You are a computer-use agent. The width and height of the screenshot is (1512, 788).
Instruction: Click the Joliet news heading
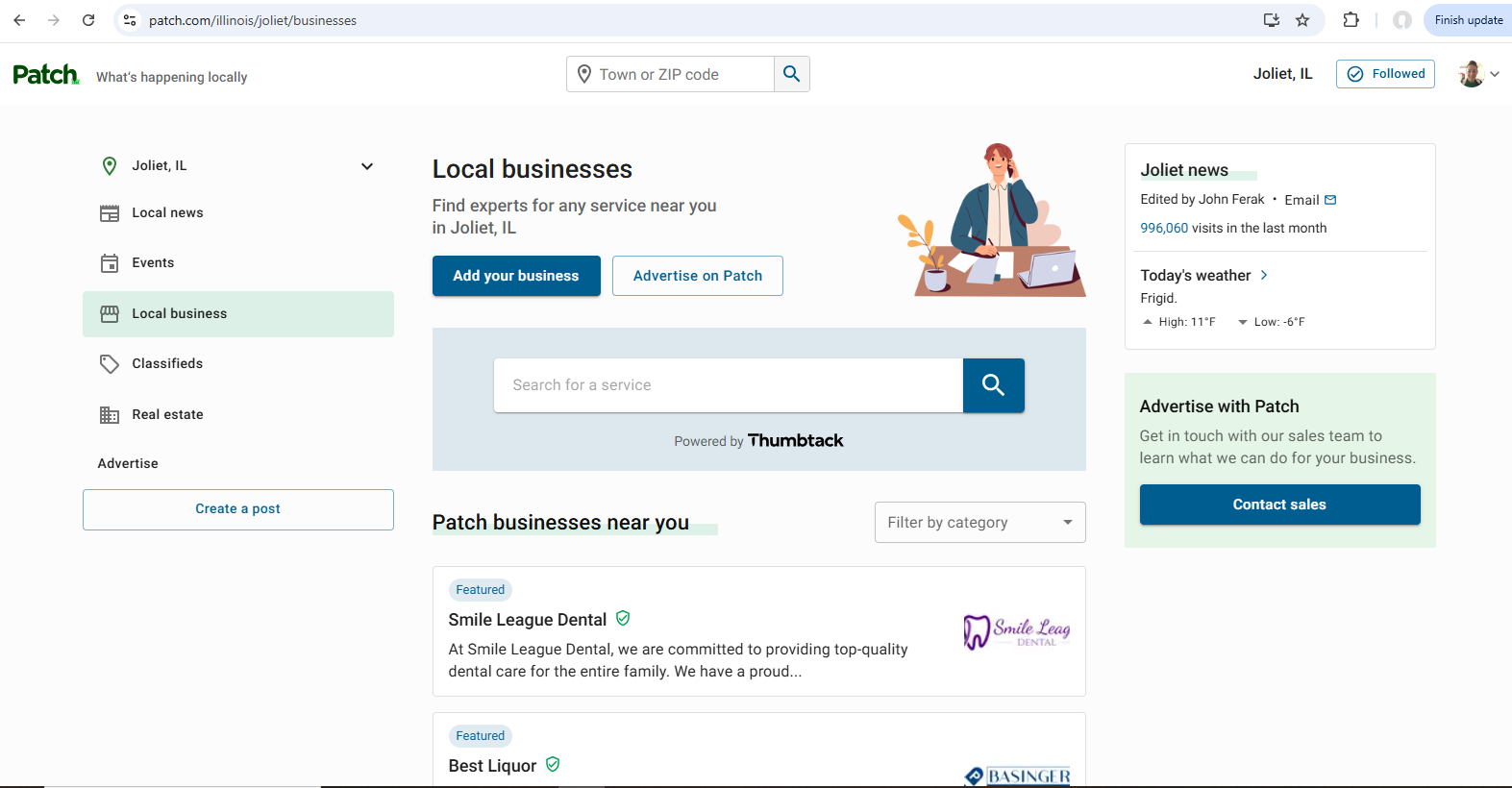1184,170
